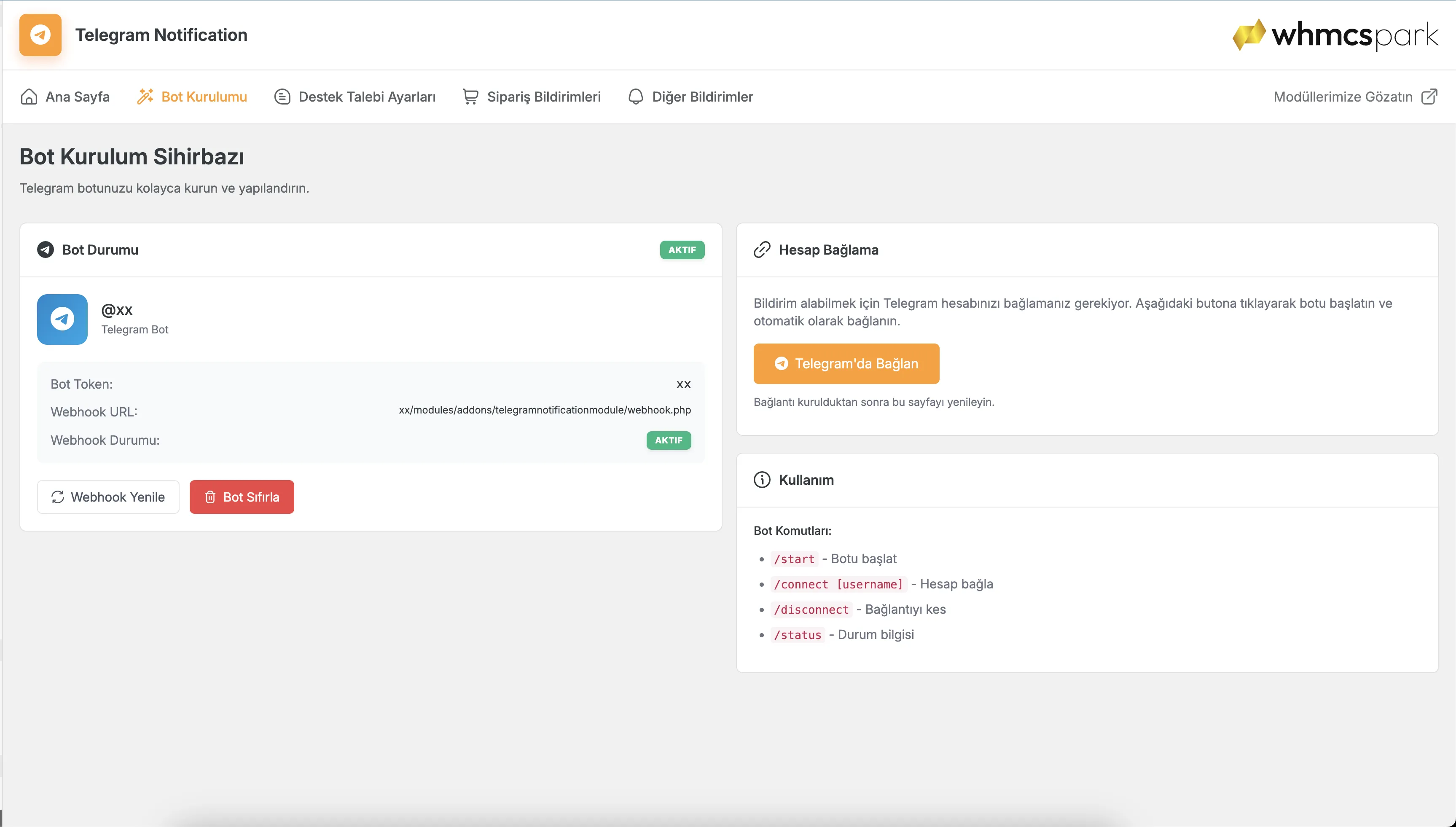This screenshot has width=1456, height=827.
Task: Click the orange Telegram Notification logo icon
Action: point(40,35)
